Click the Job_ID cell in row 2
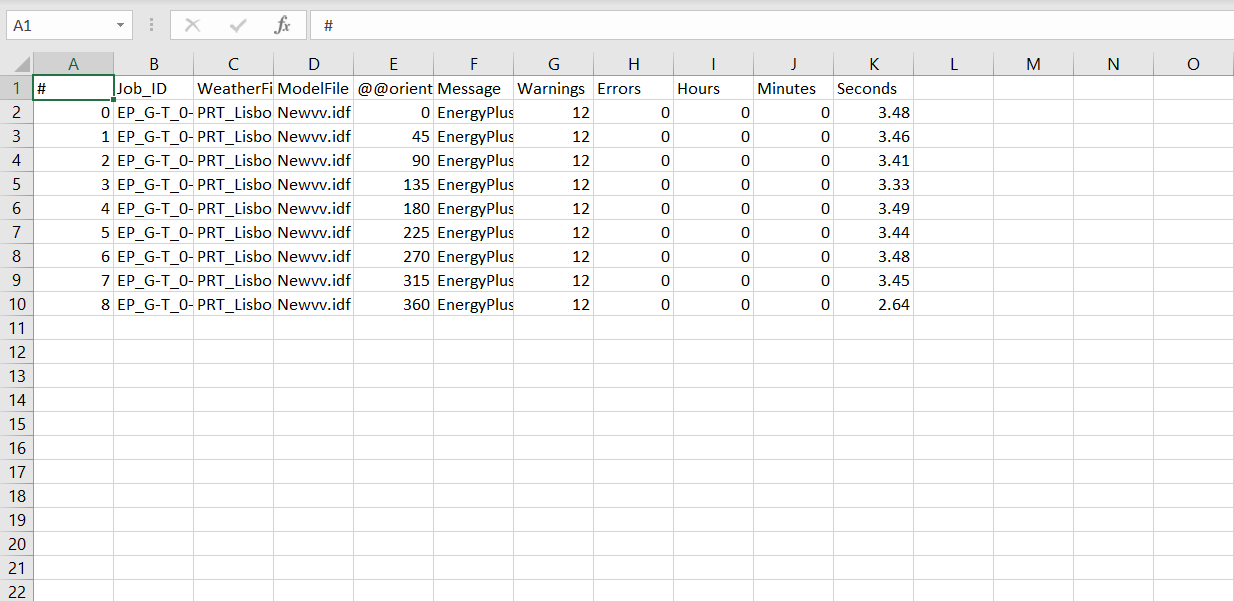 point(153,112)
